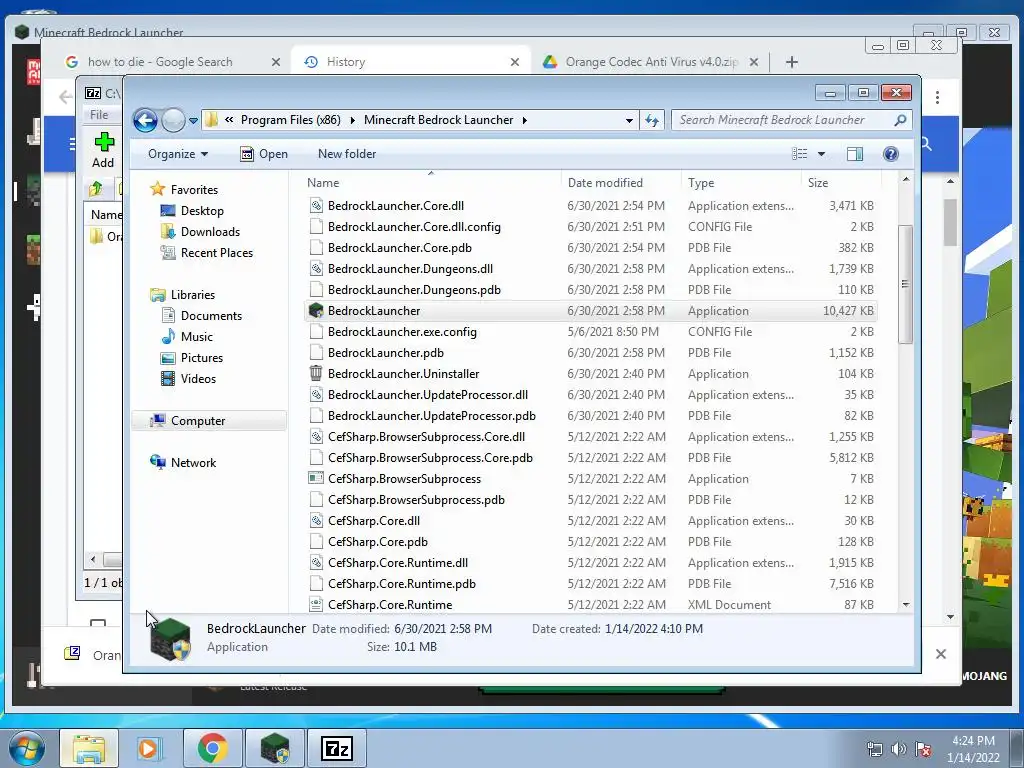This screenshot has height=768, width=1024.
Task: Open Recent Places in navigation pane
Action: (x=217, y=253)
